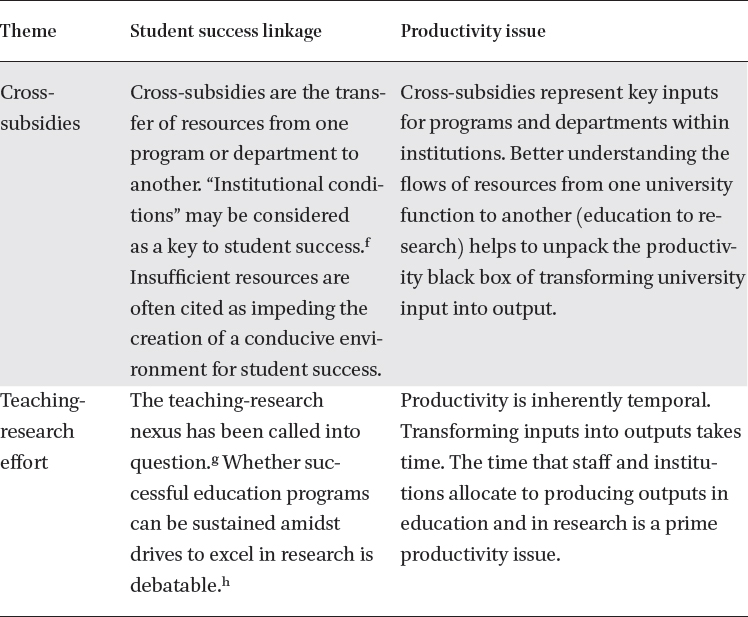Click the text Cross-subsidies represent key inputs

click(559, 93)
